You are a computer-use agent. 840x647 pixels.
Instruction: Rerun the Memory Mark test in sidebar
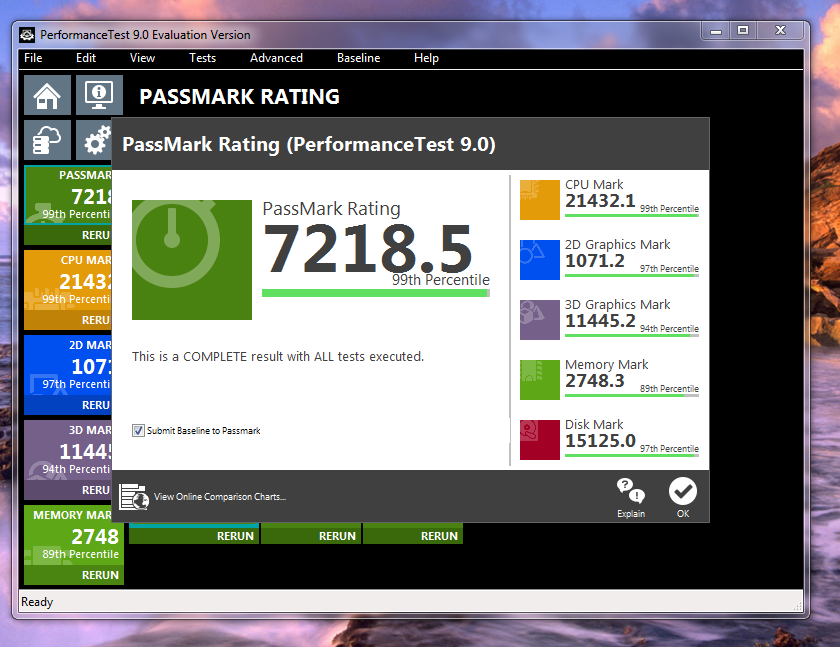74,575
